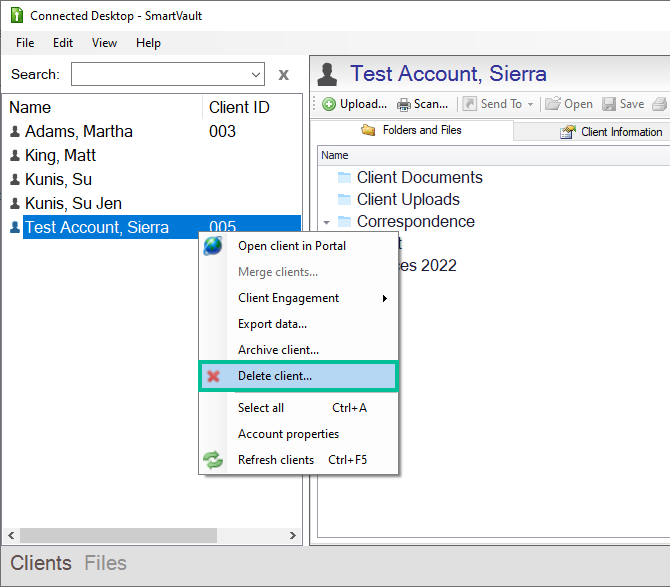Switch to the Folders and Files tab
The height and width of the screenshot is (587, 670).
coord(411,130)
